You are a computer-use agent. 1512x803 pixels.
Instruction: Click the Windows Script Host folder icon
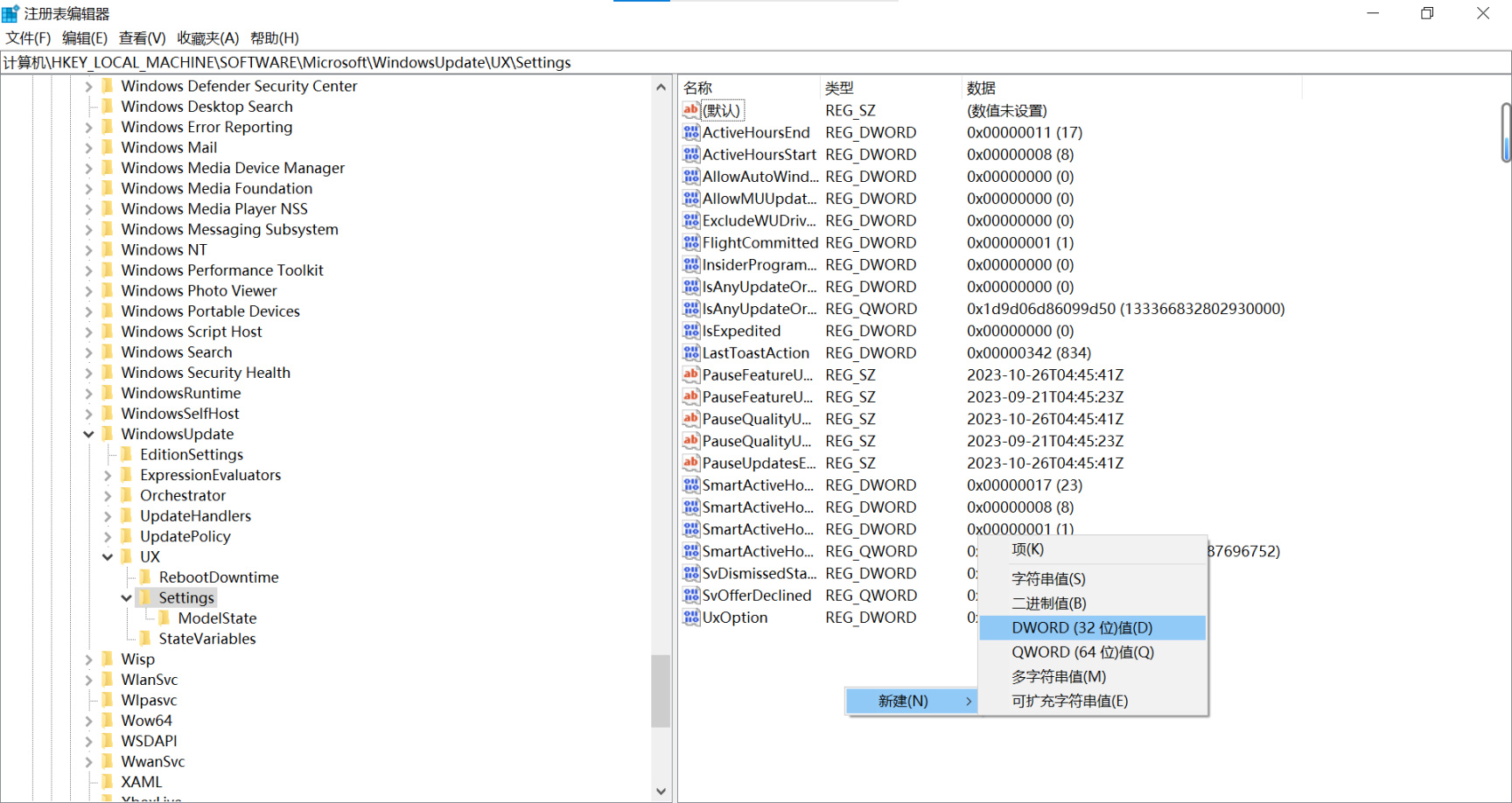click(x=108, y=332)
